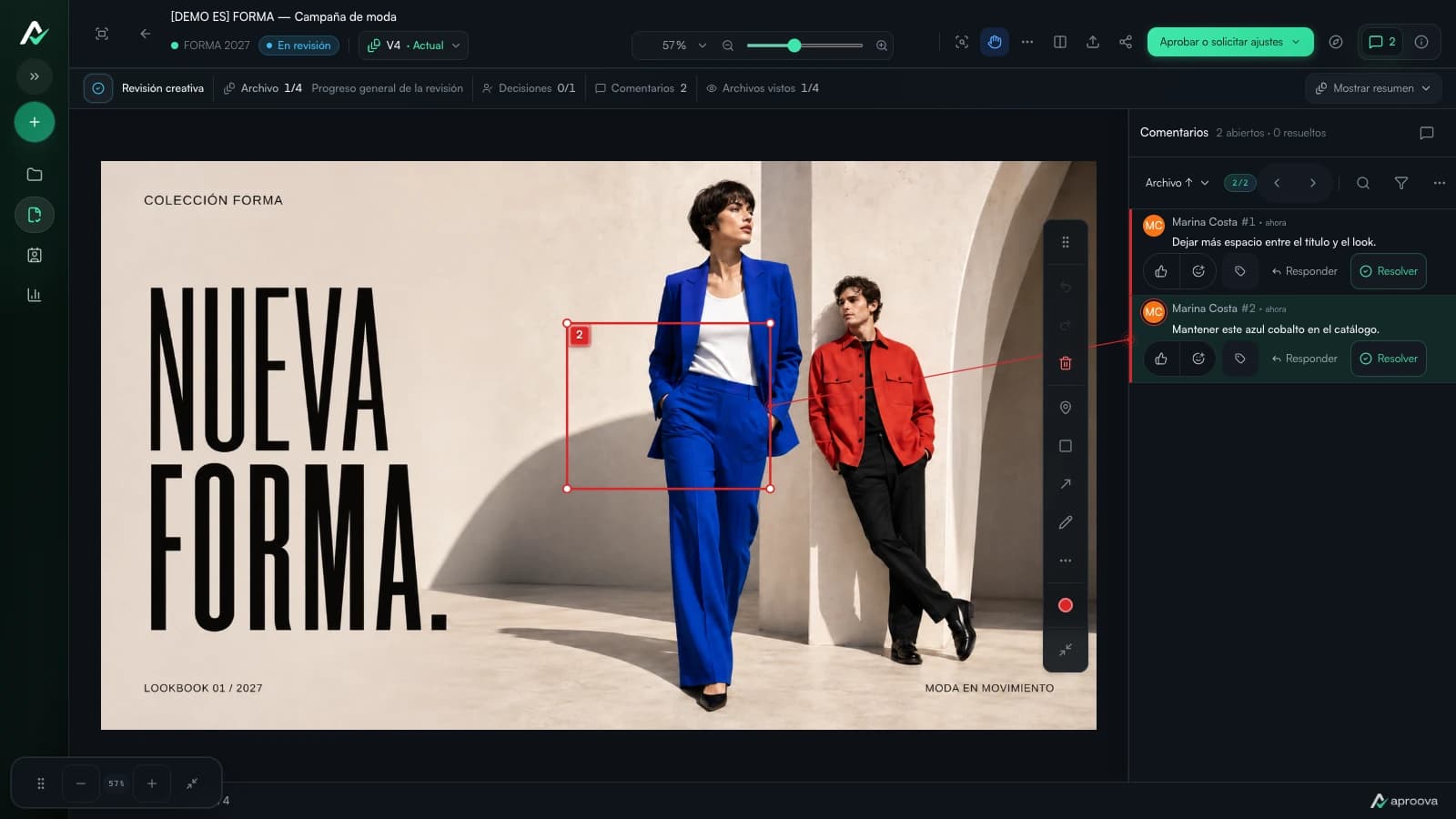Open the contacts badge sidebar icon
The height and width of the screenshot is (819, 1456).
[x=35, y=255]
